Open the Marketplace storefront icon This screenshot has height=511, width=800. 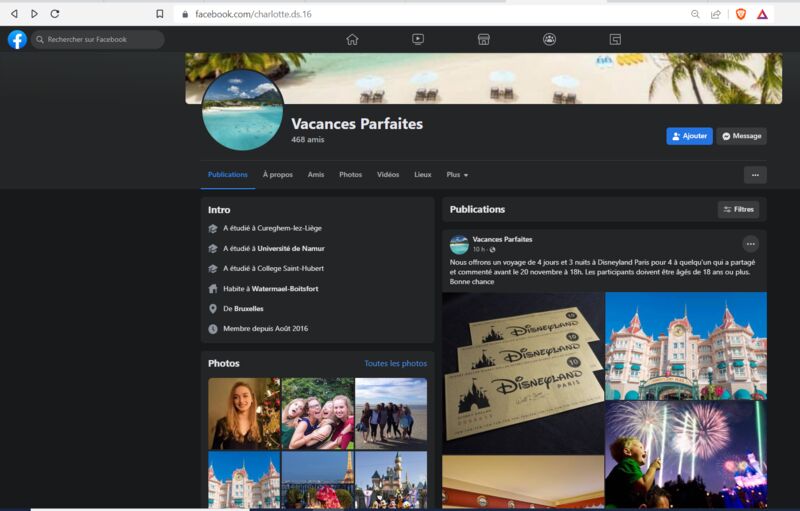click(x=484, y=39)
